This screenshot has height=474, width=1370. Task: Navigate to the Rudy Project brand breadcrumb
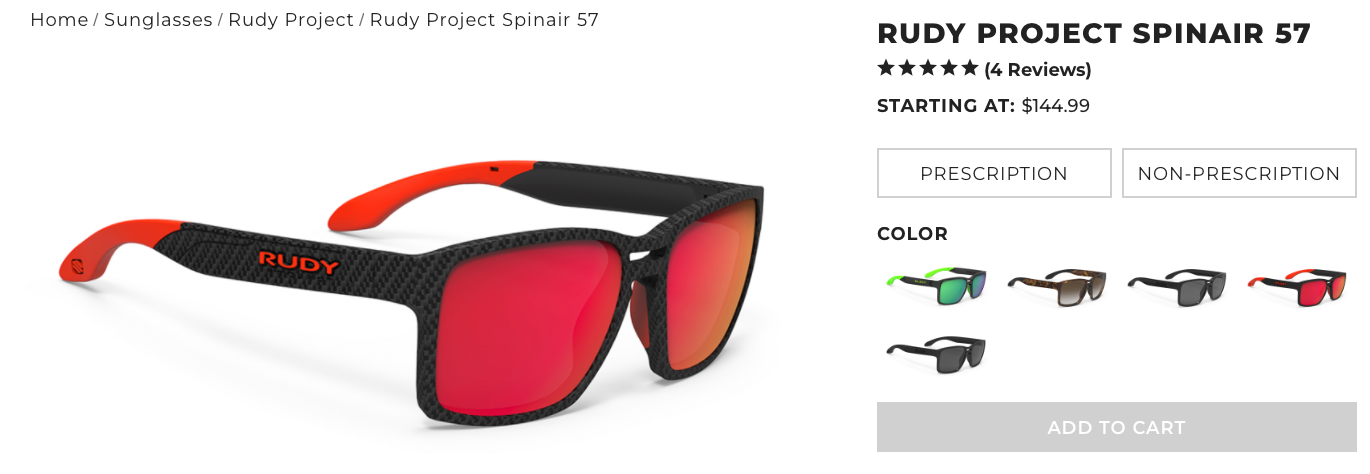(291, 20)
